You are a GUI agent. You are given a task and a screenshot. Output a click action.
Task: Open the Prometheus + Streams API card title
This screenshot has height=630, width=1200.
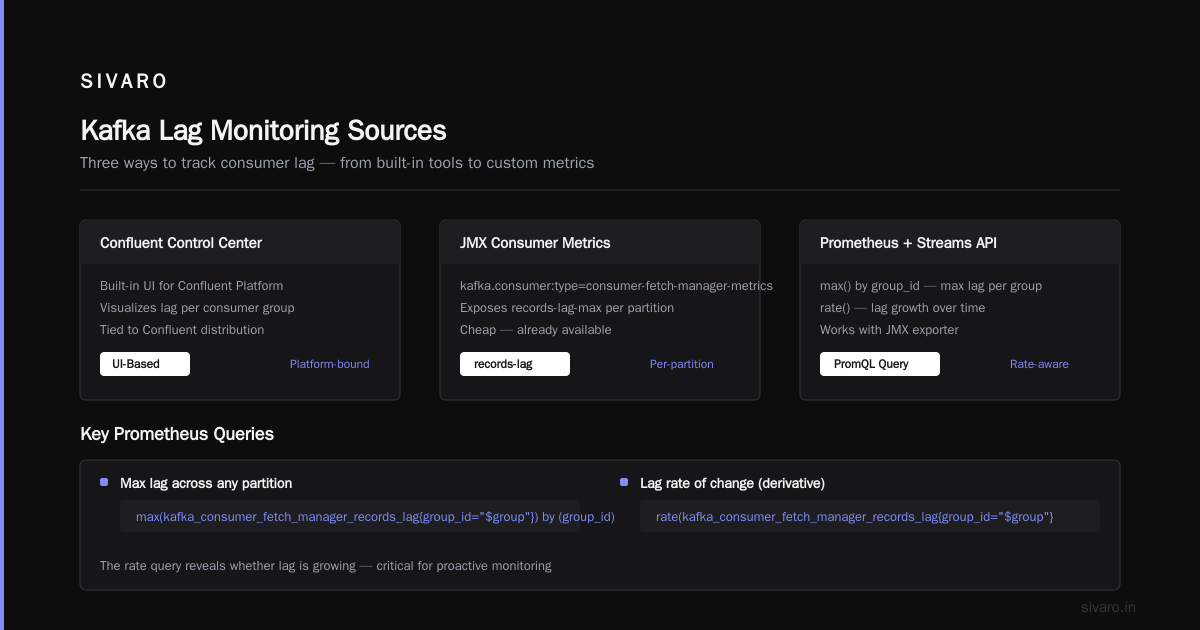click(x=908, y=243)
